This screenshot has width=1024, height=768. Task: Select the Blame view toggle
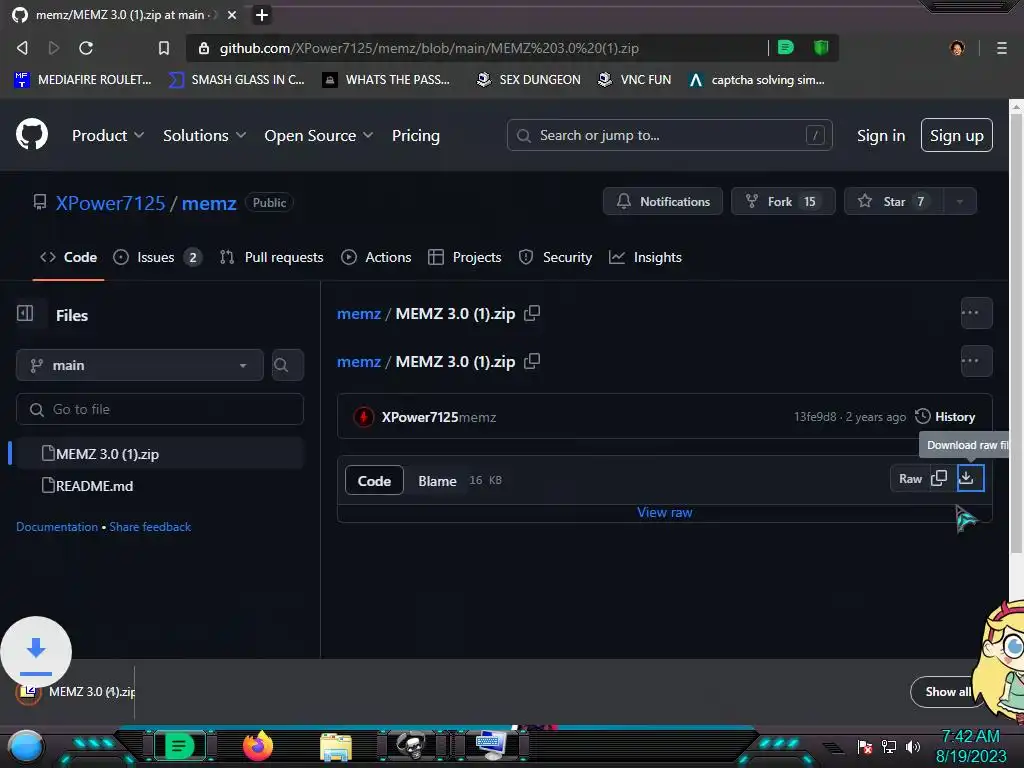pyautogui.click(x=437, y=481)
